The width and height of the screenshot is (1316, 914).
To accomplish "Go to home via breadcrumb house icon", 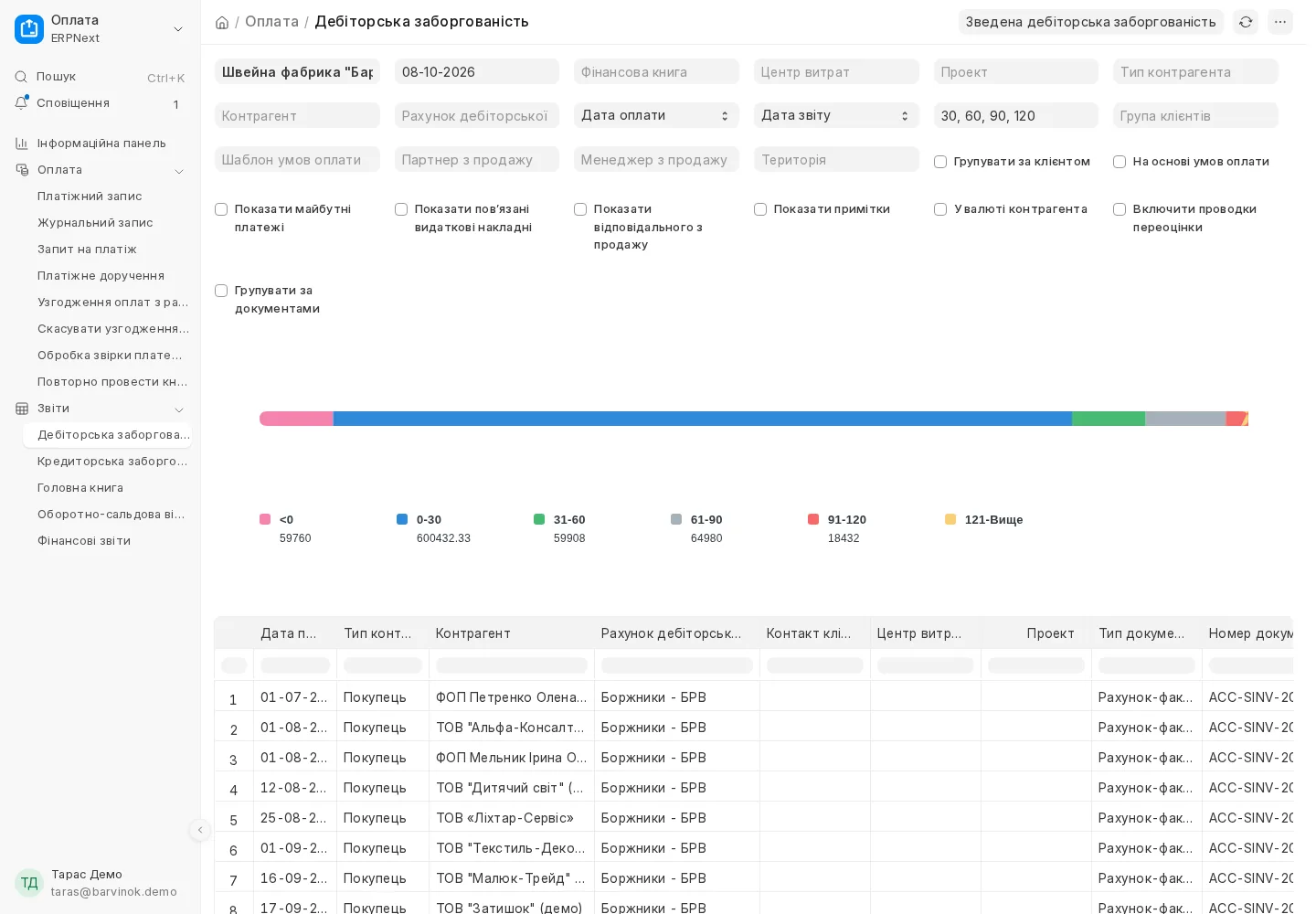I will point(222,22).
